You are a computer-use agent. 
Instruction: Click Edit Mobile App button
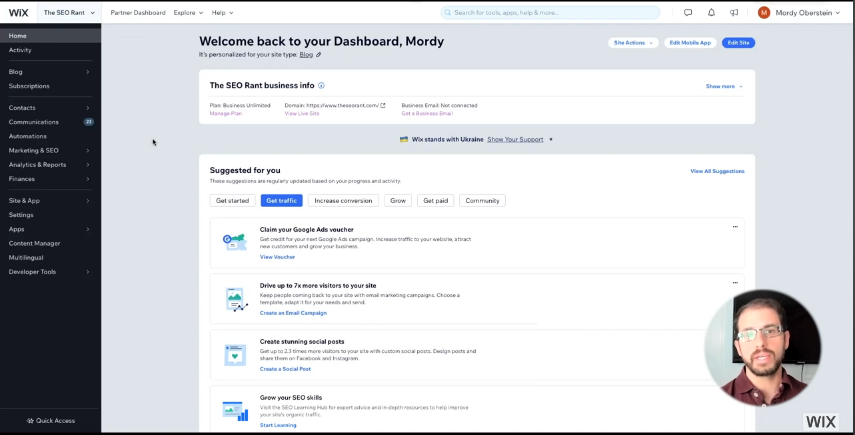690,43
